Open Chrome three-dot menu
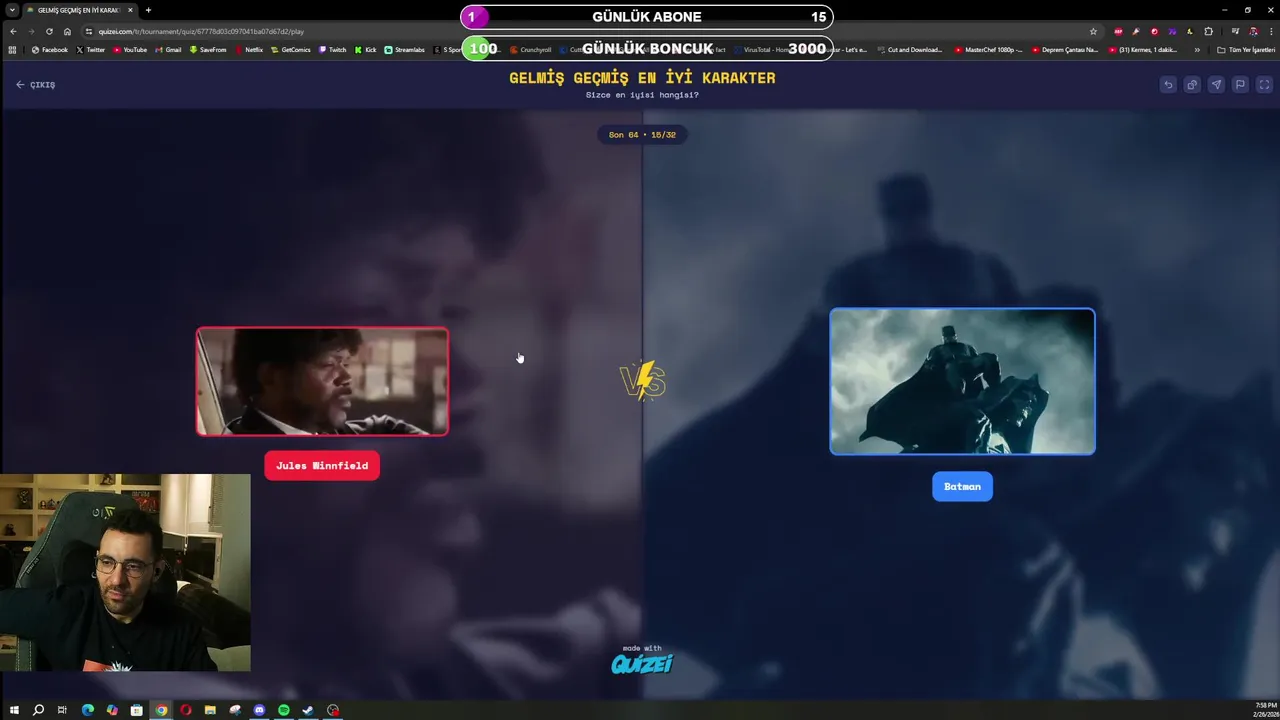Screen dimensions: 1280x720 pyautogui.click(x=1269, y=31)
